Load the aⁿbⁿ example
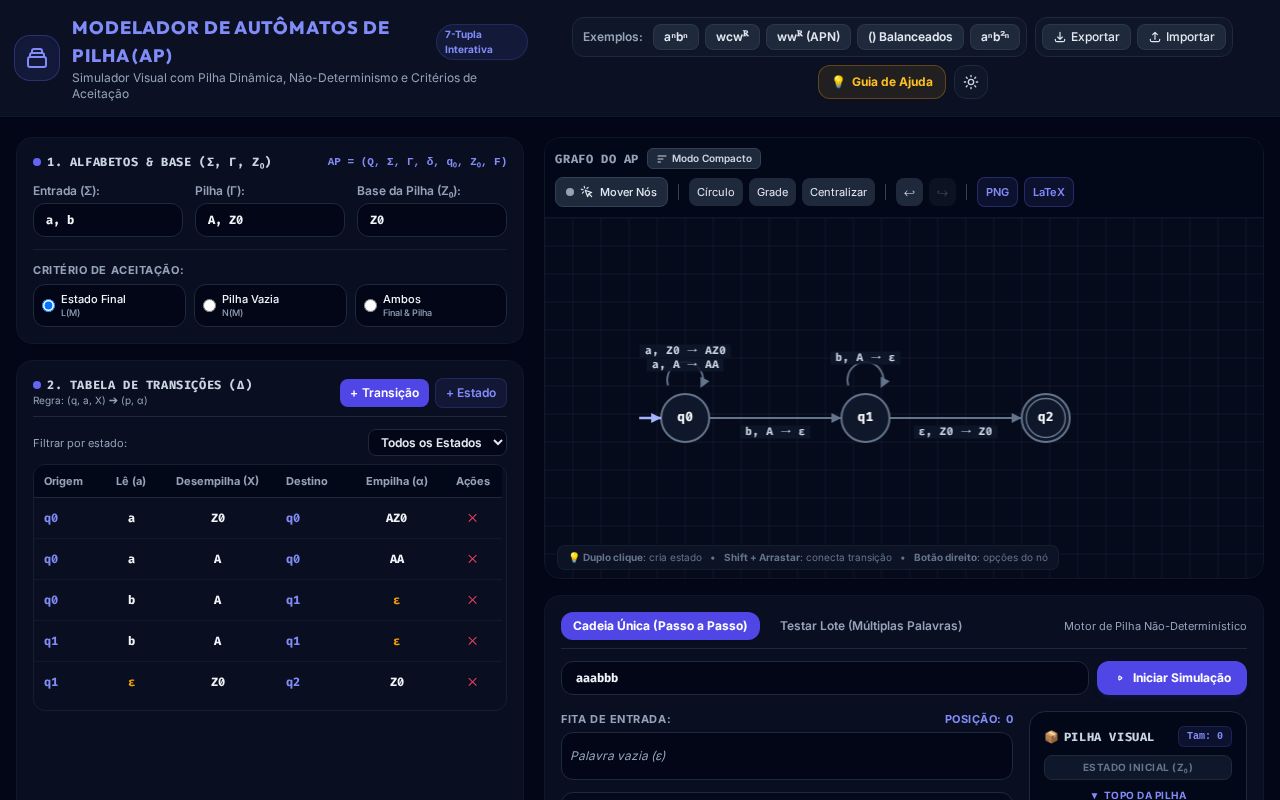The width and height of the screenshot is (1280, 800). 676,37
